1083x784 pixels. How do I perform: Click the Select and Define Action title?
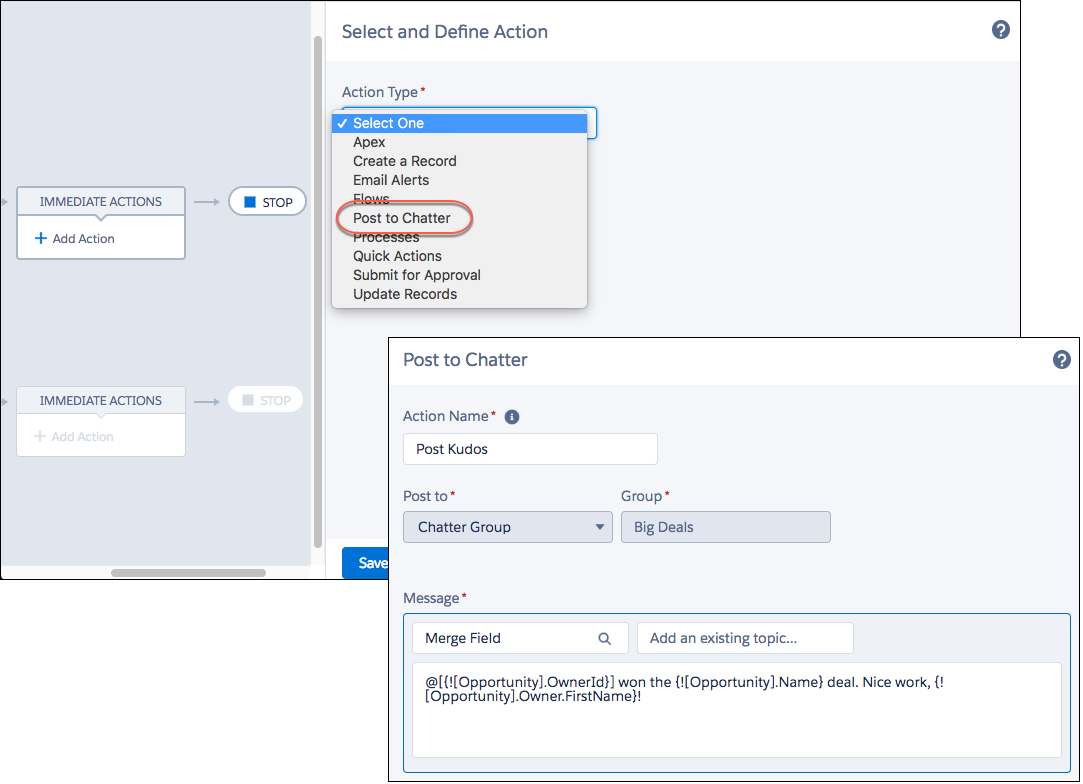[x=445, y=32]
